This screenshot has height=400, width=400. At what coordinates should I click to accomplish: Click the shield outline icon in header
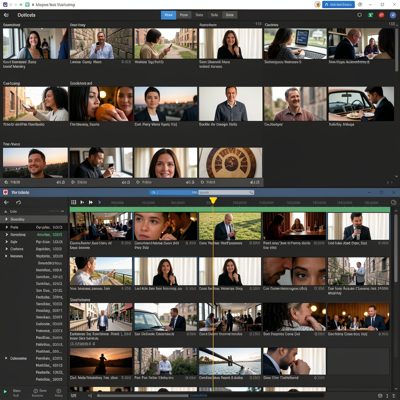click(359, 15)
